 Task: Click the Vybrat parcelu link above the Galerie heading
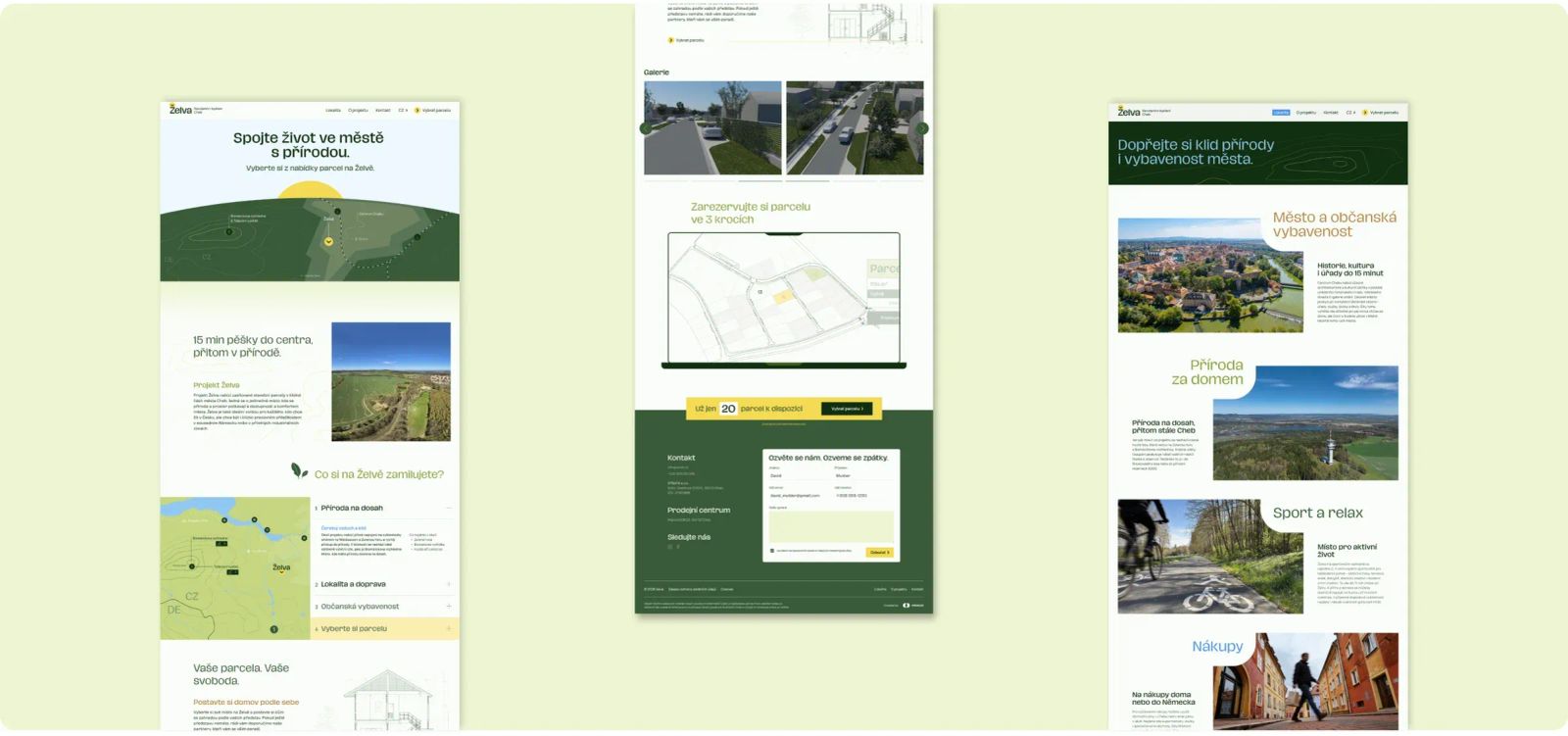tap(686, 40)
